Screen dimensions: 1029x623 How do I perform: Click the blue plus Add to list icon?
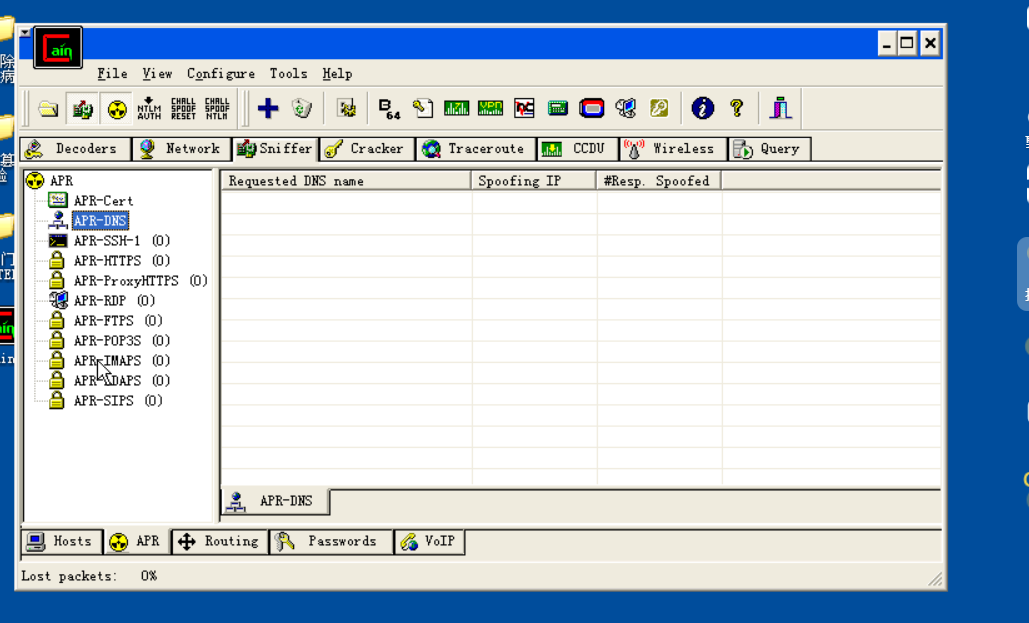coord(268,108)
